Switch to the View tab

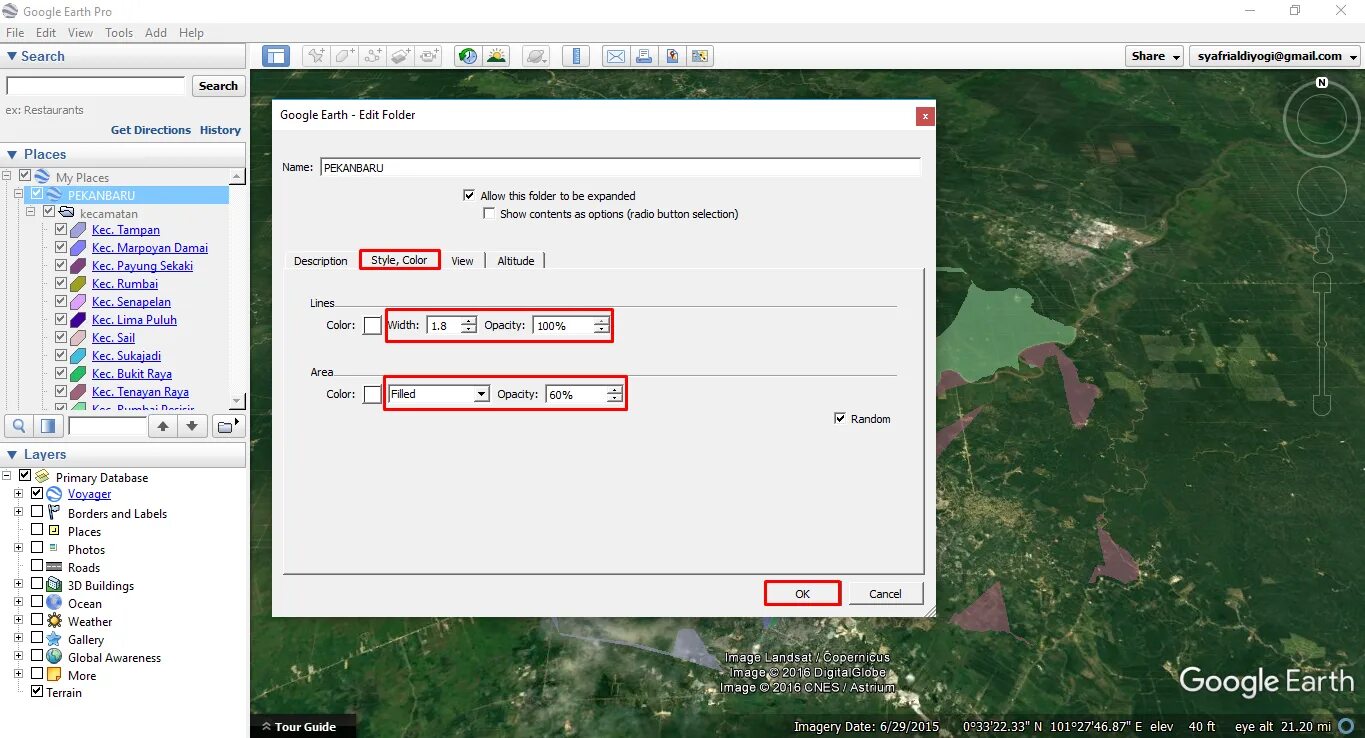(462, 261)
